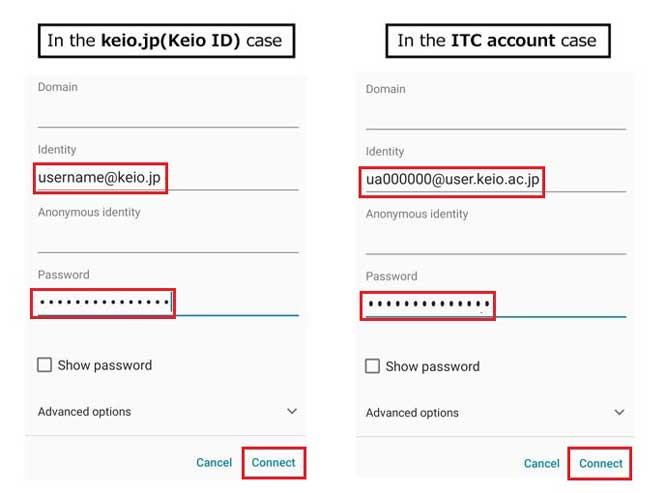Click Advanced options label in ITC account form
Image resolution: width=666 pixels, height=493 pixels.
point(412,413)
